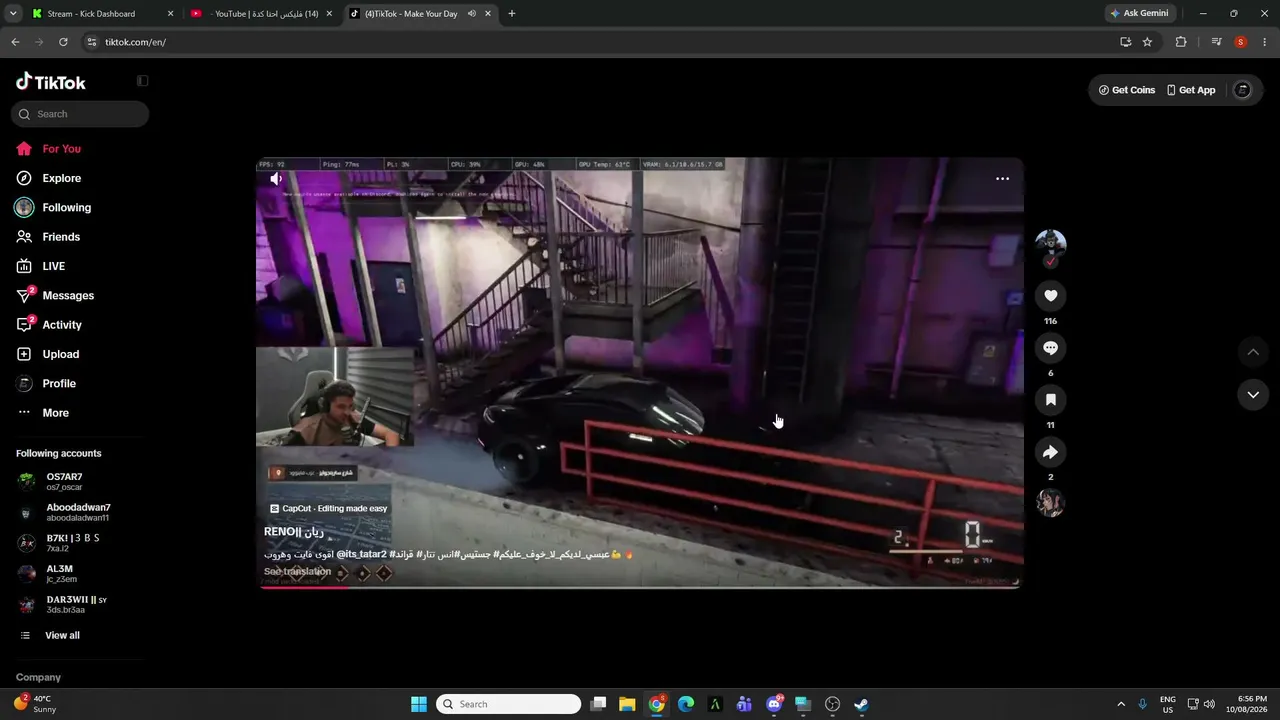
Task: Open Discord from taskbar
Action: pyautogui.click(x=774, y=704)
